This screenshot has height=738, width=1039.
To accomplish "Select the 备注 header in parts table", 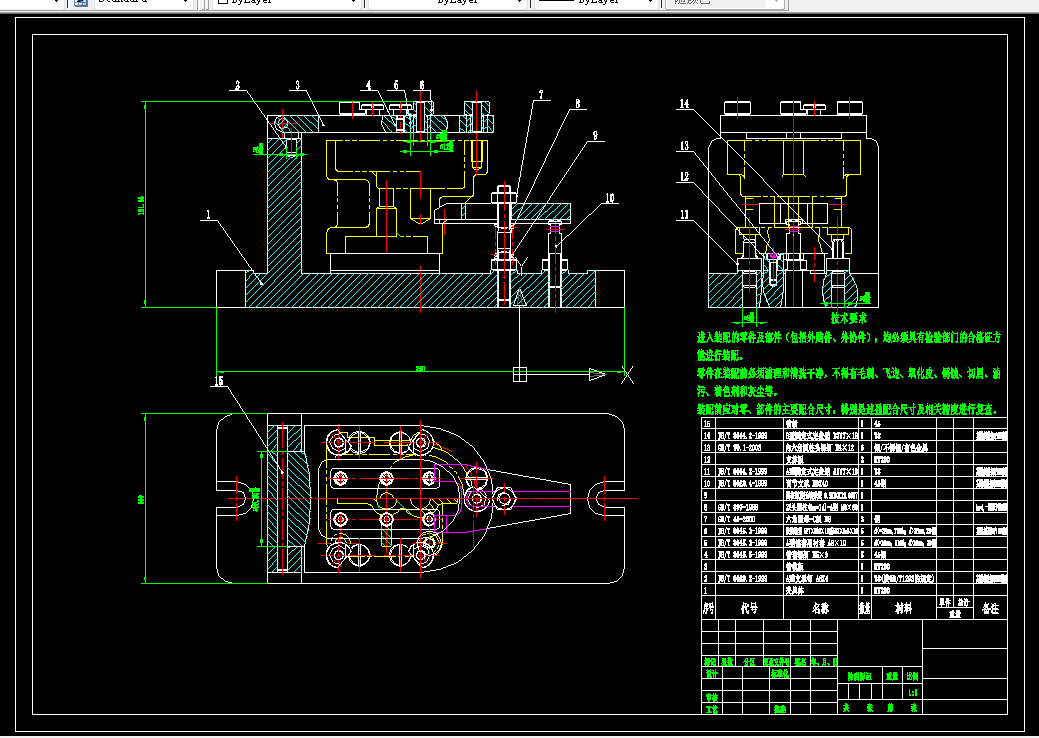I will click(x=990, y=608).
